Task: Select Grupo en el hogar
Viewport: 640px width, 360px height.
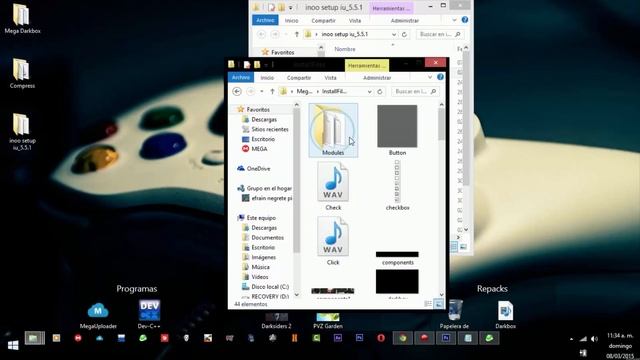Action: pyautogui.click(x=269, y=188)
